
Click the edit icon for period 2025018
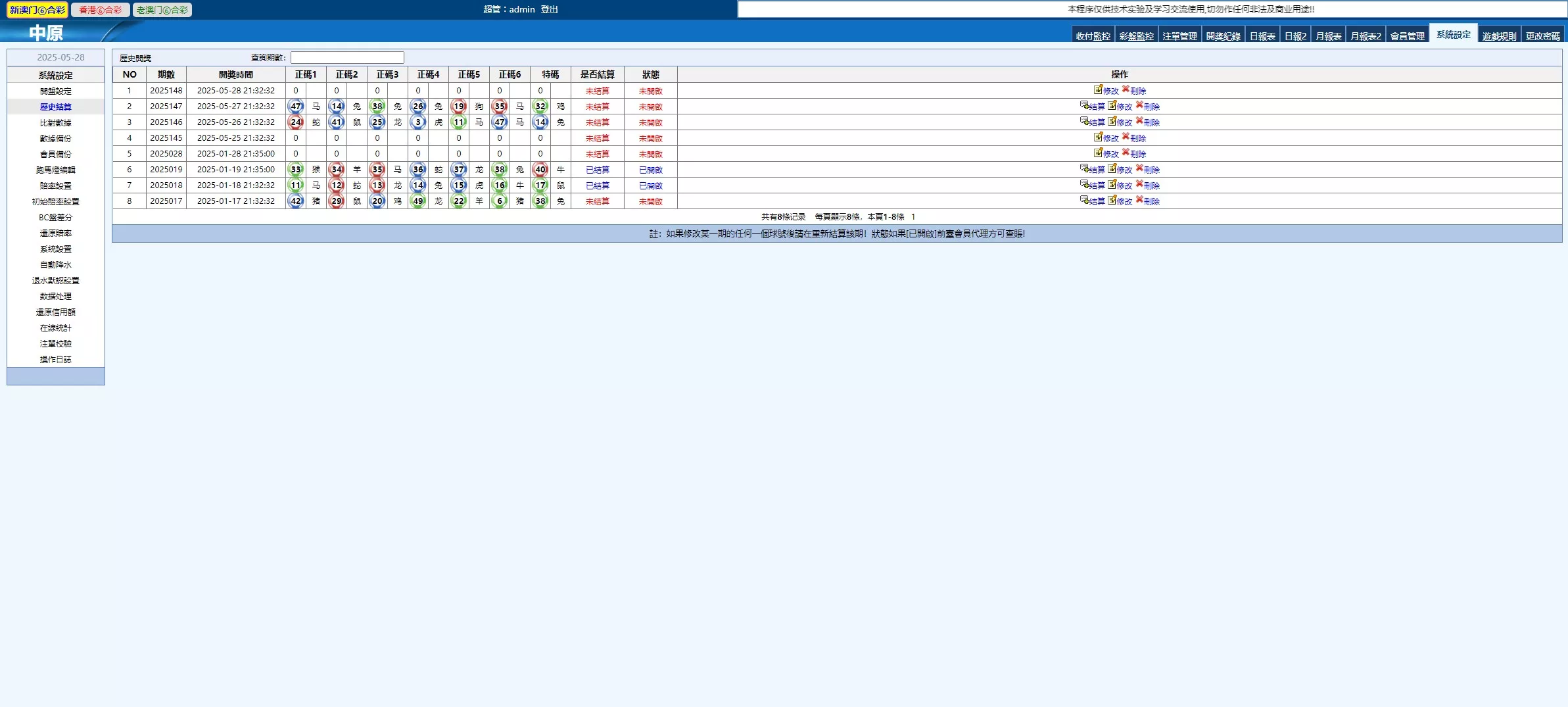point(1112,184)
